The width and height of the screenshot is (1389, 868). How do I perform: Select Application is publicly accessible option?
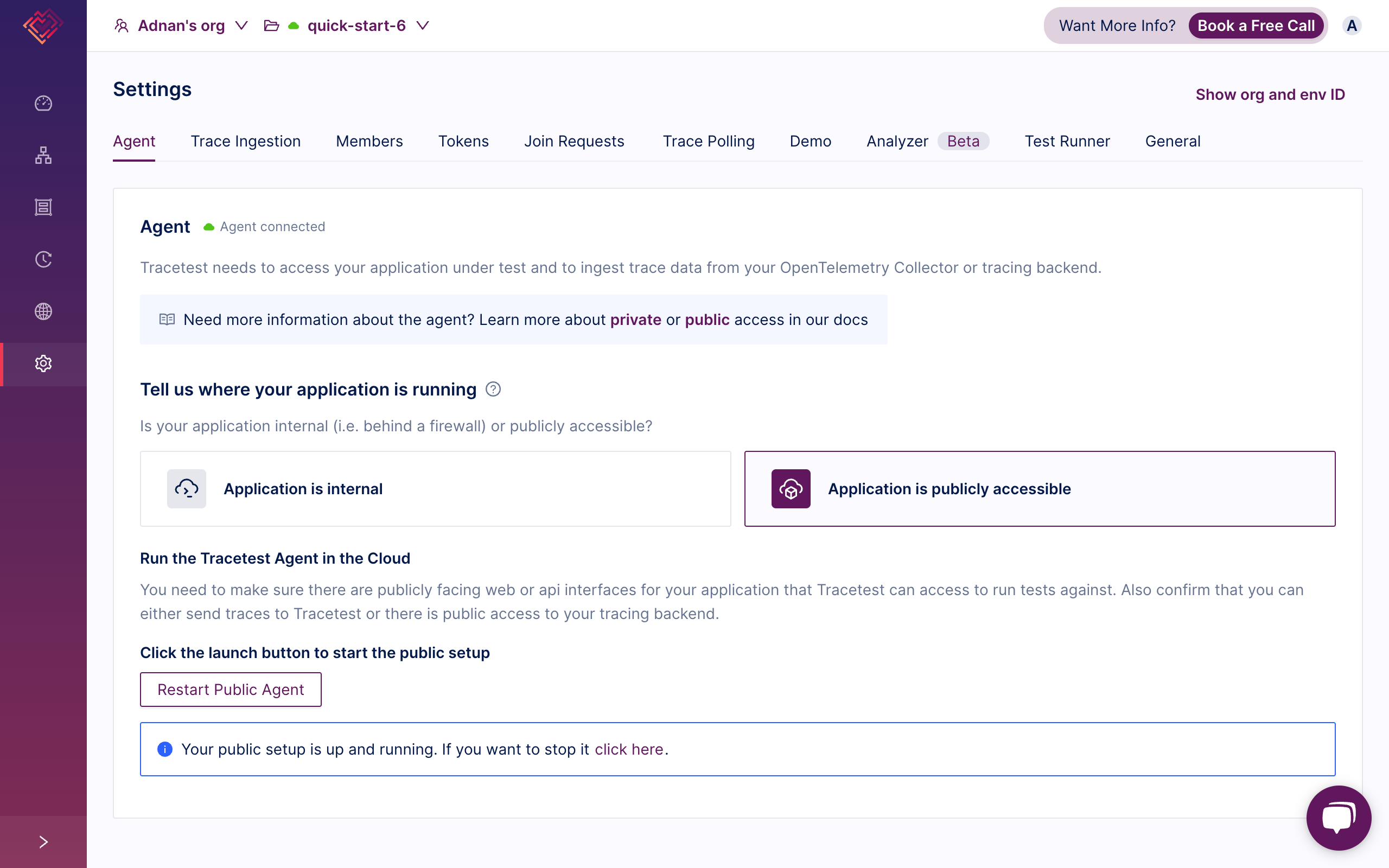[1040, 489]
